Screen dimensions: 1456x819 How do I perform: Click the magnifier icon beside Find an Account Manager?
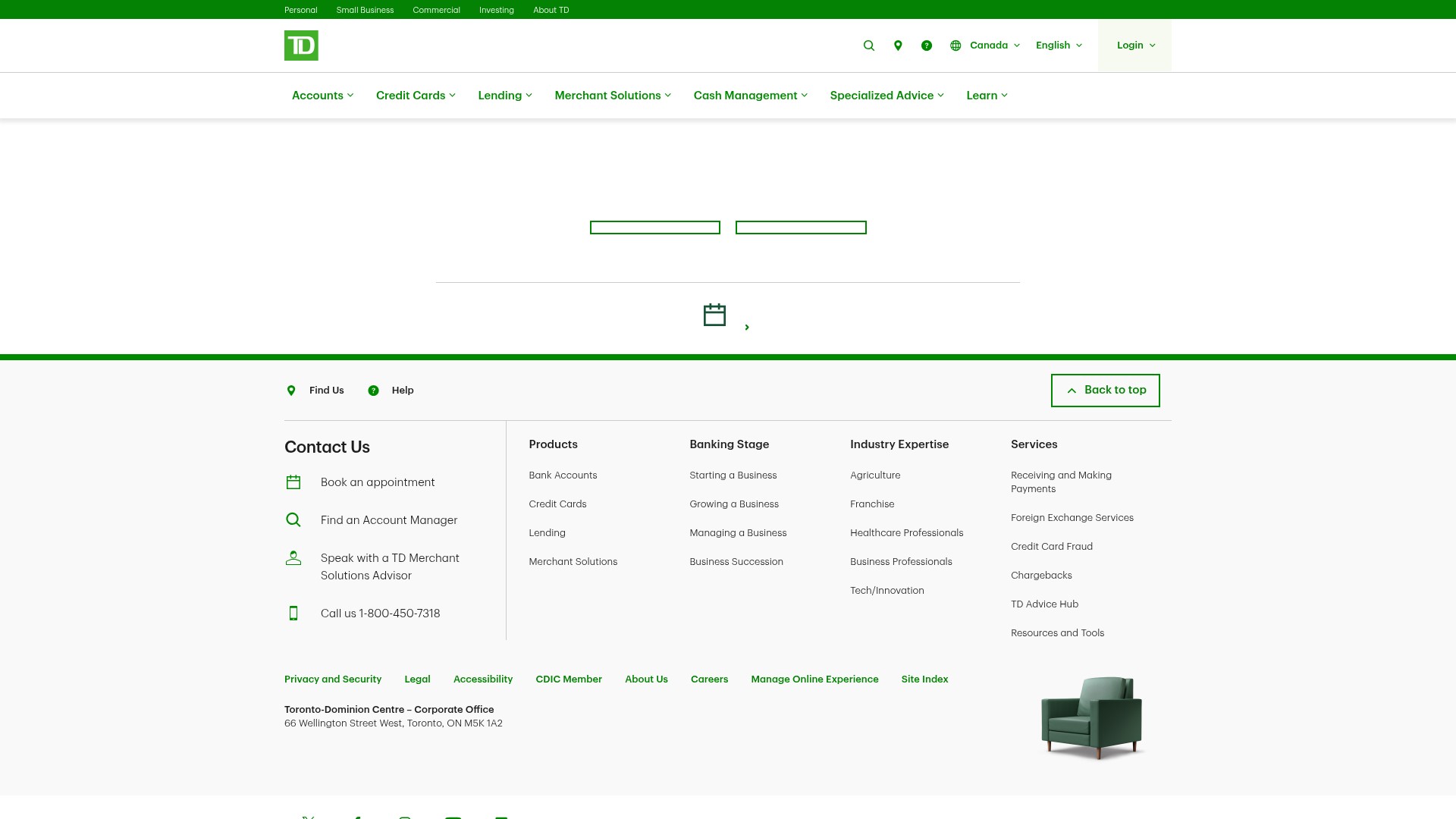(x=293, y=520)
